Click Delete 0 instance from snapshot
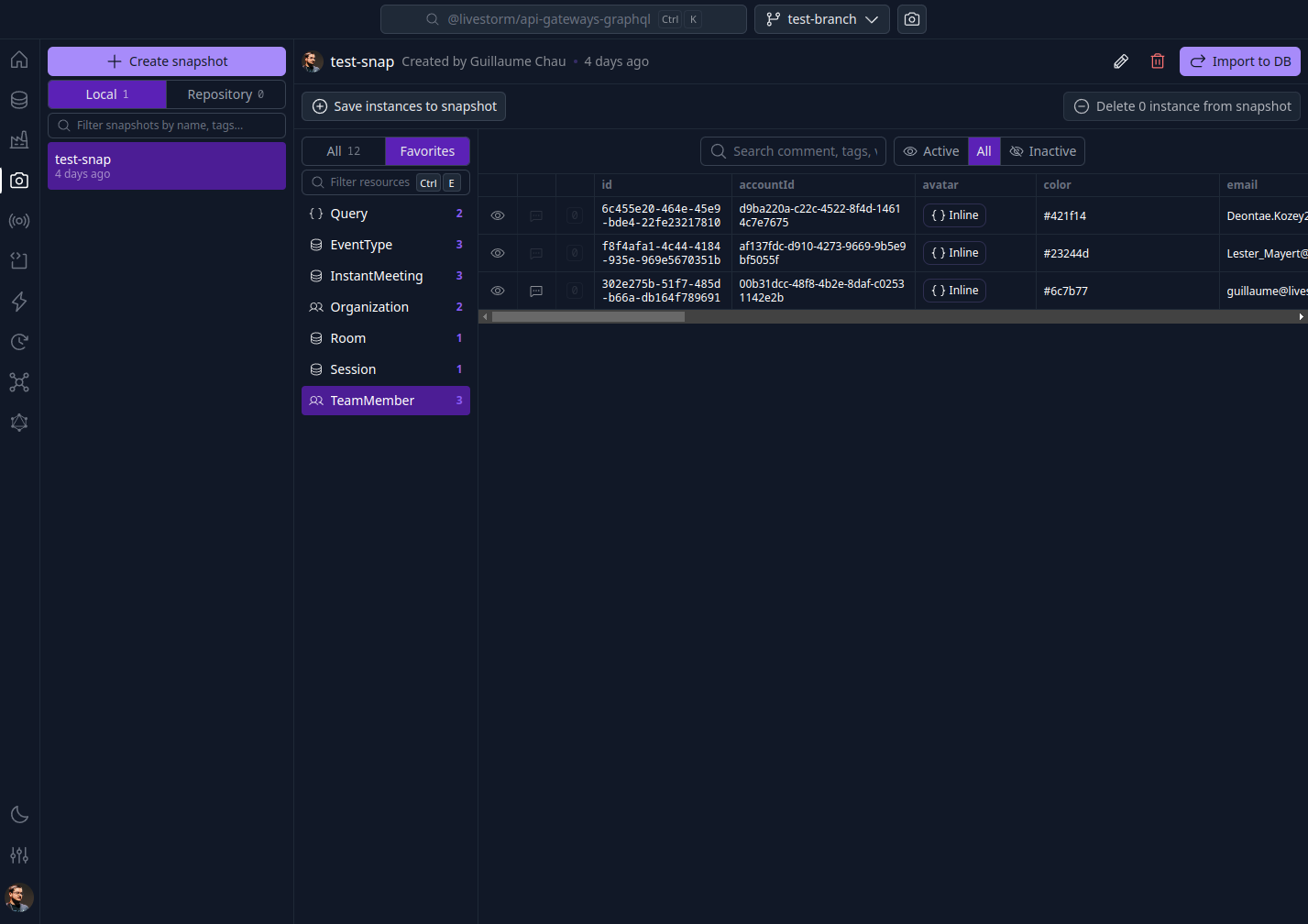 coord(1182,106)
